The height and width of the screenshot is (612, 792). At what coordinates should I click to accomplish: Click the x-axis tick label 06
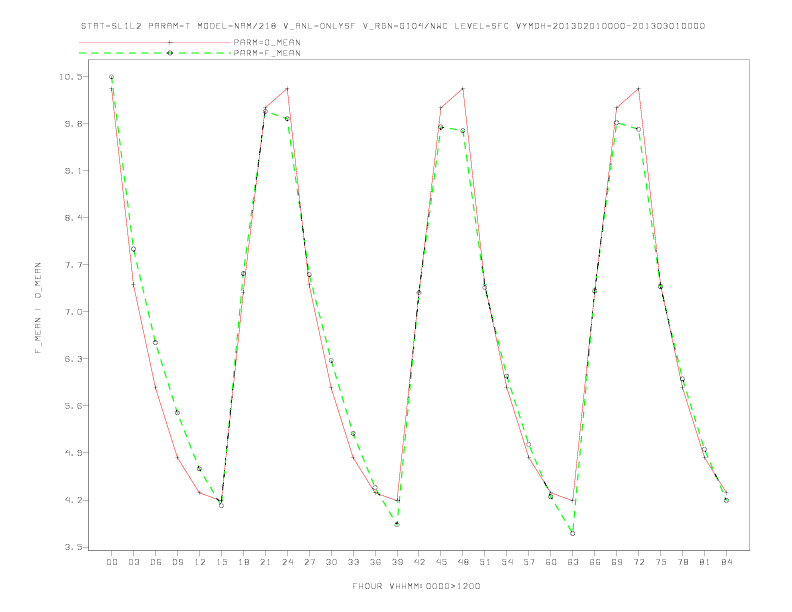click(156, 562)
